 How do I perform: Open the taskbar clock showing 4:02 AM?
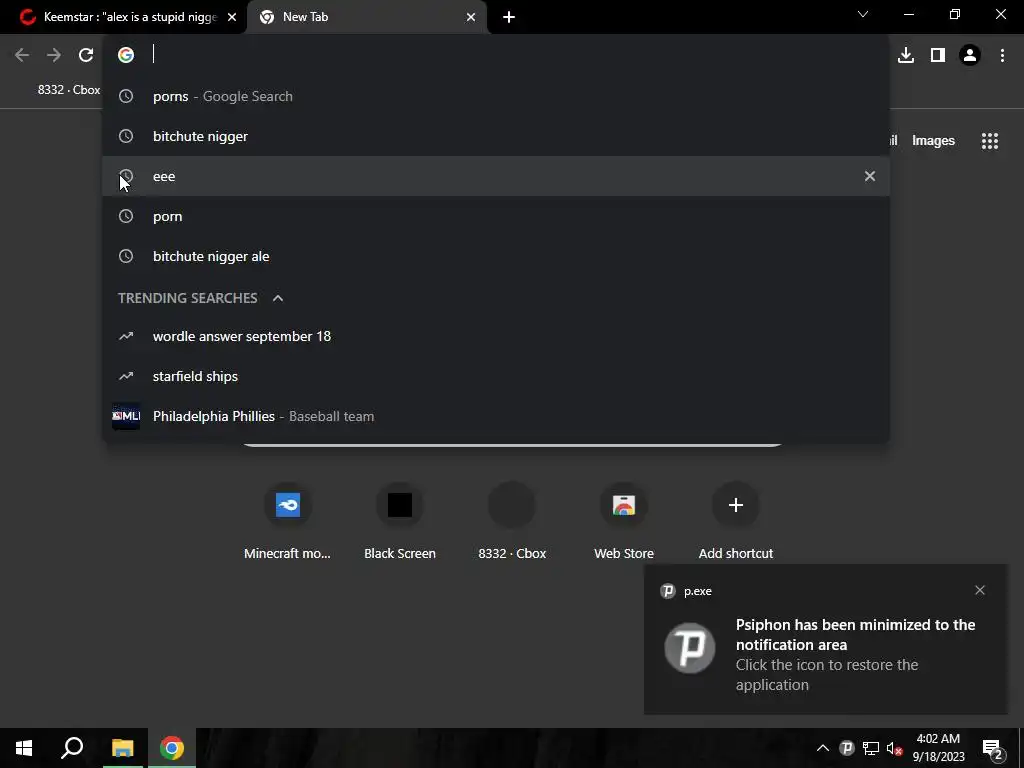[x=938, y=748]
